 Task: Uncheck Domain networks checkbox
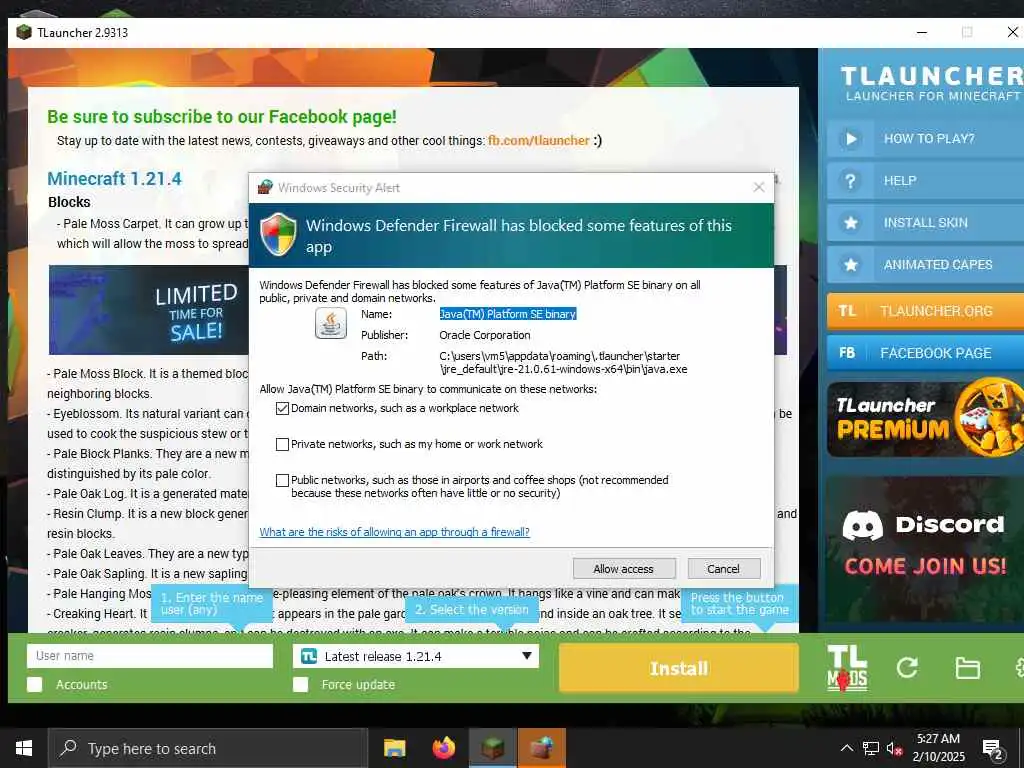tap(282, 409)
